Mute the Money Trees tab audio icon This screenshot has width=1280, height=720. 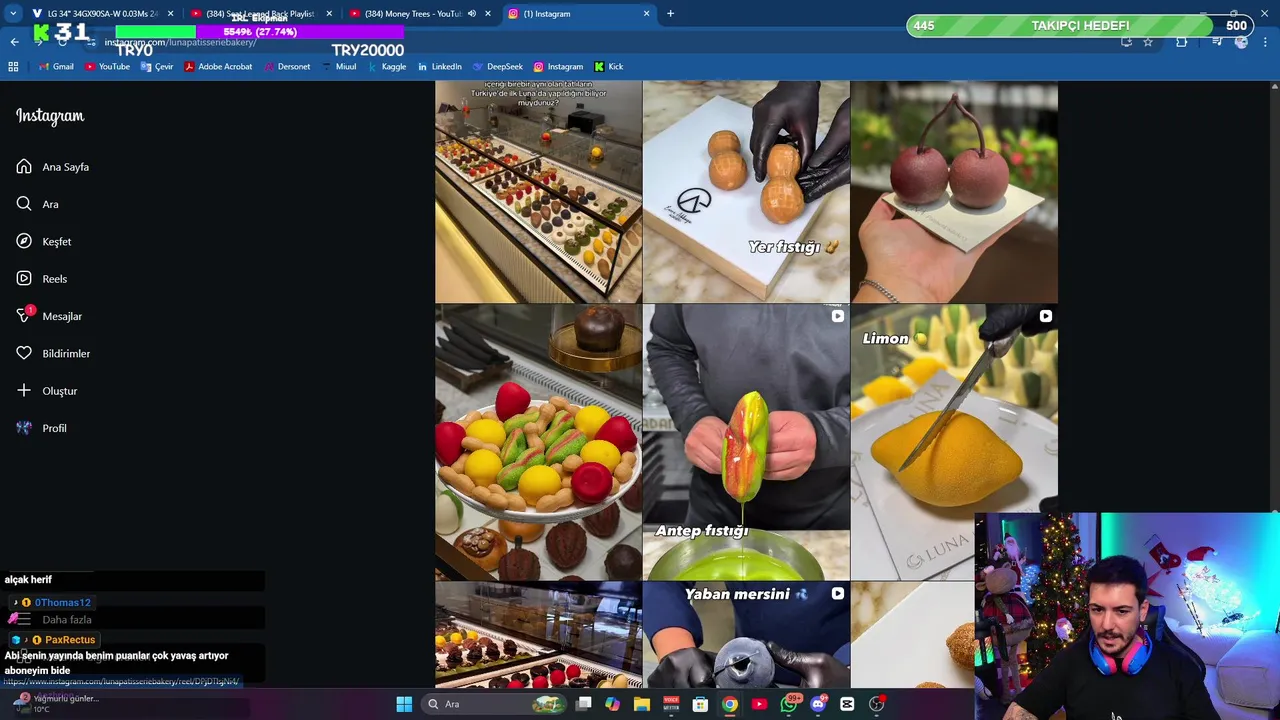coord(472,14)
